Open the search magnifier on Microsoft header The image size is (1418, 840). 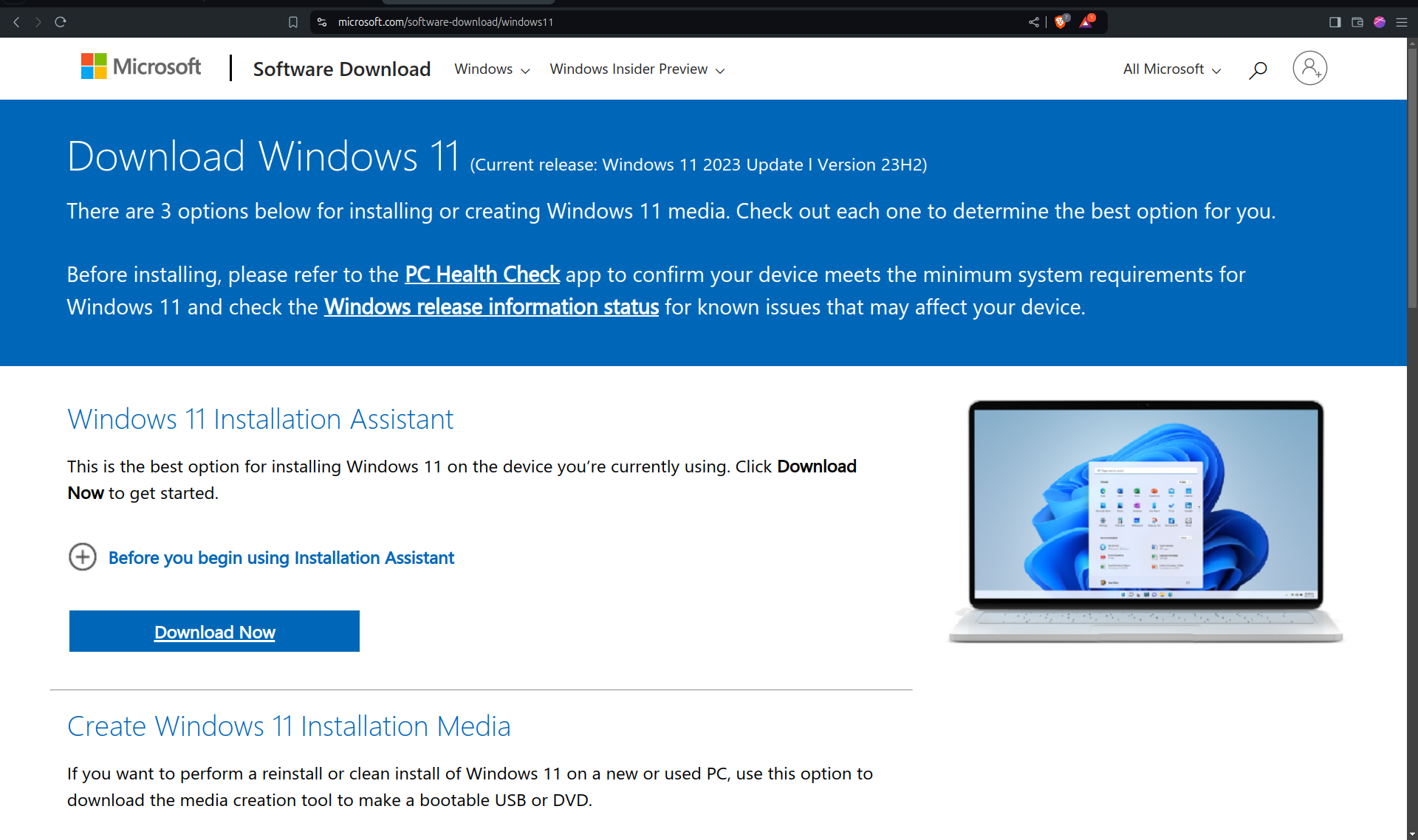click(x=1258, y=69)
